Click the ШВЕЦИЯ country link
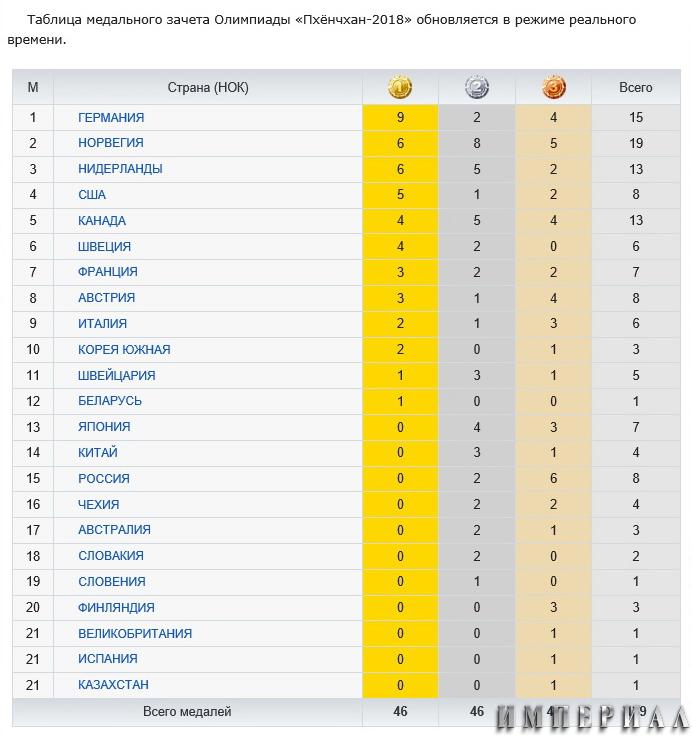This screenshot has width=692, height=736. 104,246
